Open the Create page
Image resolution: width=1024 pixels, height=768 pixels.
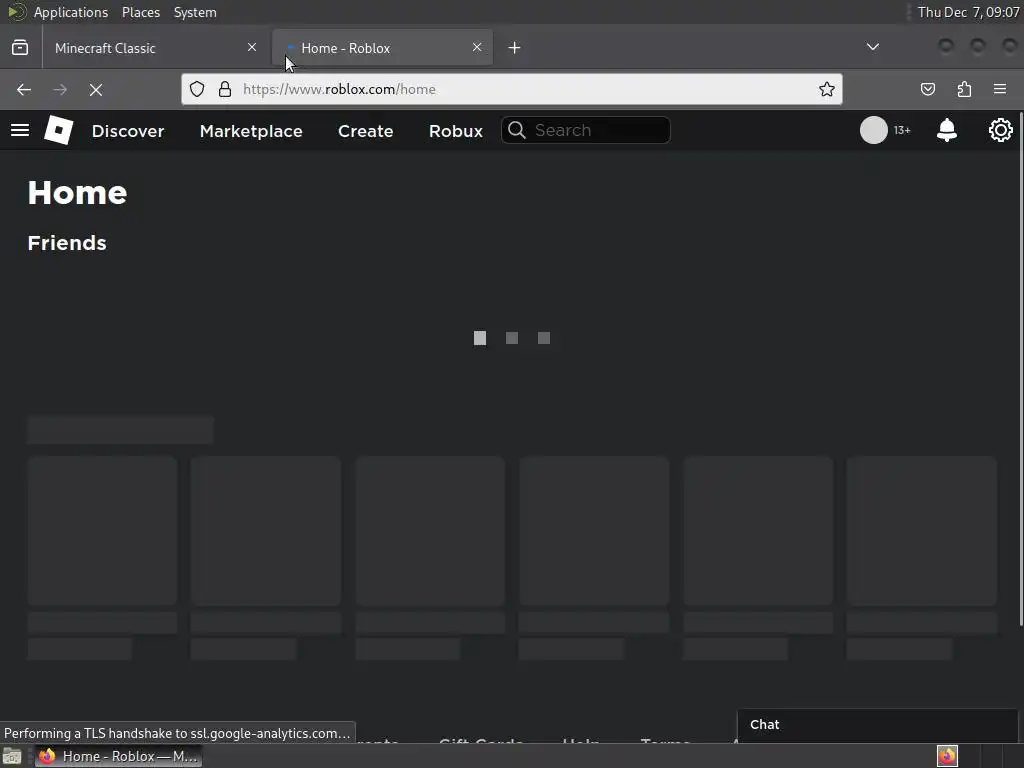point(366,131)
